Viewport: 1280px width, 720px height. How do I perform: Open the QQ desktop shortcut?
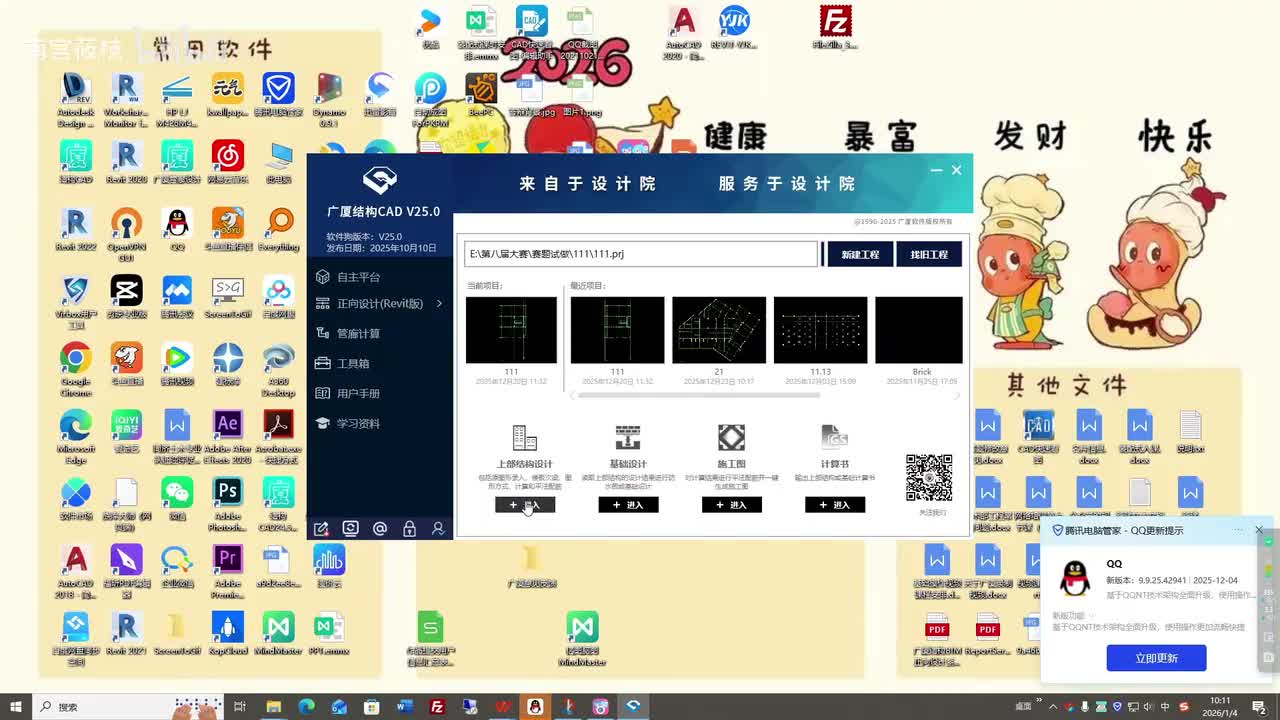pos(177,231)
